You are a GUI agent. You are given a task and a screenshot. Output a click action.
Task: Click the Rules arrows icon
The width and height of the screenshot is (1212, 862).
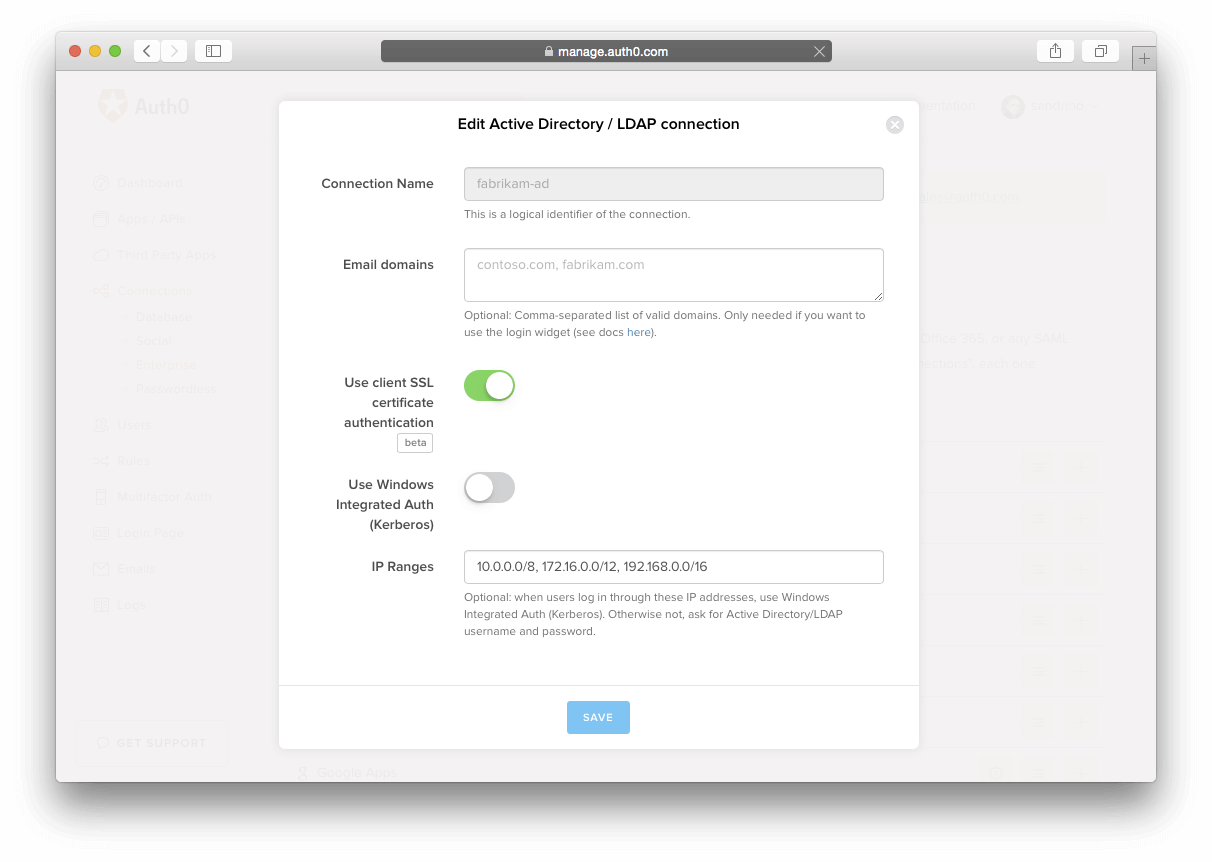[100, 461]
